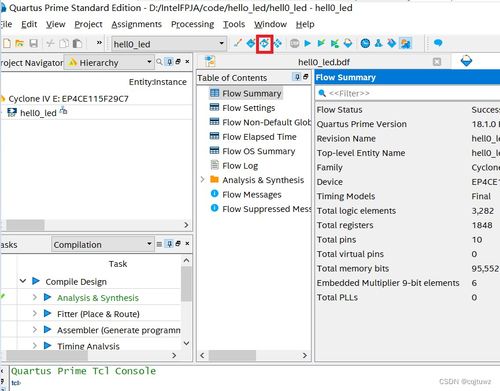The width and height of the screenshot is (500, 391).
Task: Click the gray Stop Processing toolbar icon
Action: click(294, 43)
